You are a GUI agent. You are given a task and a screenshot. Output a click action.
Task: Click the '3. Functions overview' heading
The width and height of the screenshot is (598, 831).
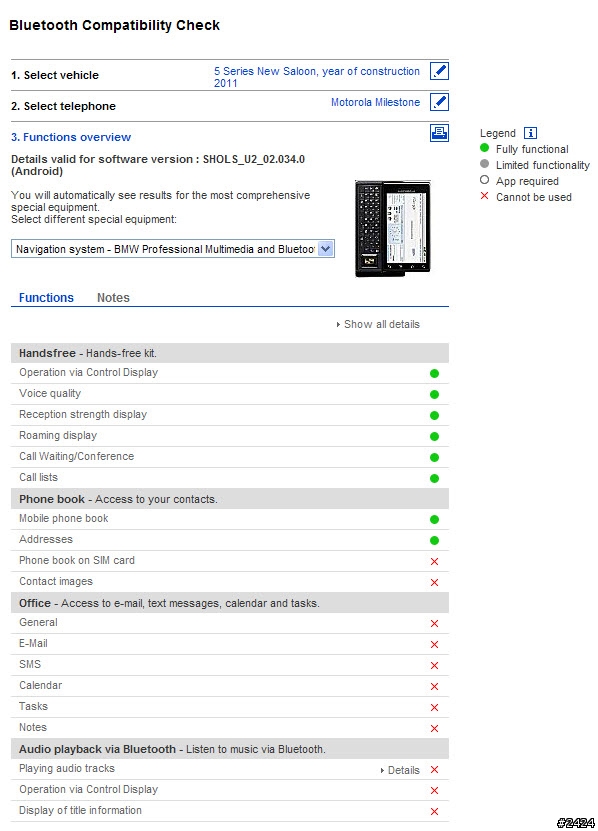[x=71, y=137]
